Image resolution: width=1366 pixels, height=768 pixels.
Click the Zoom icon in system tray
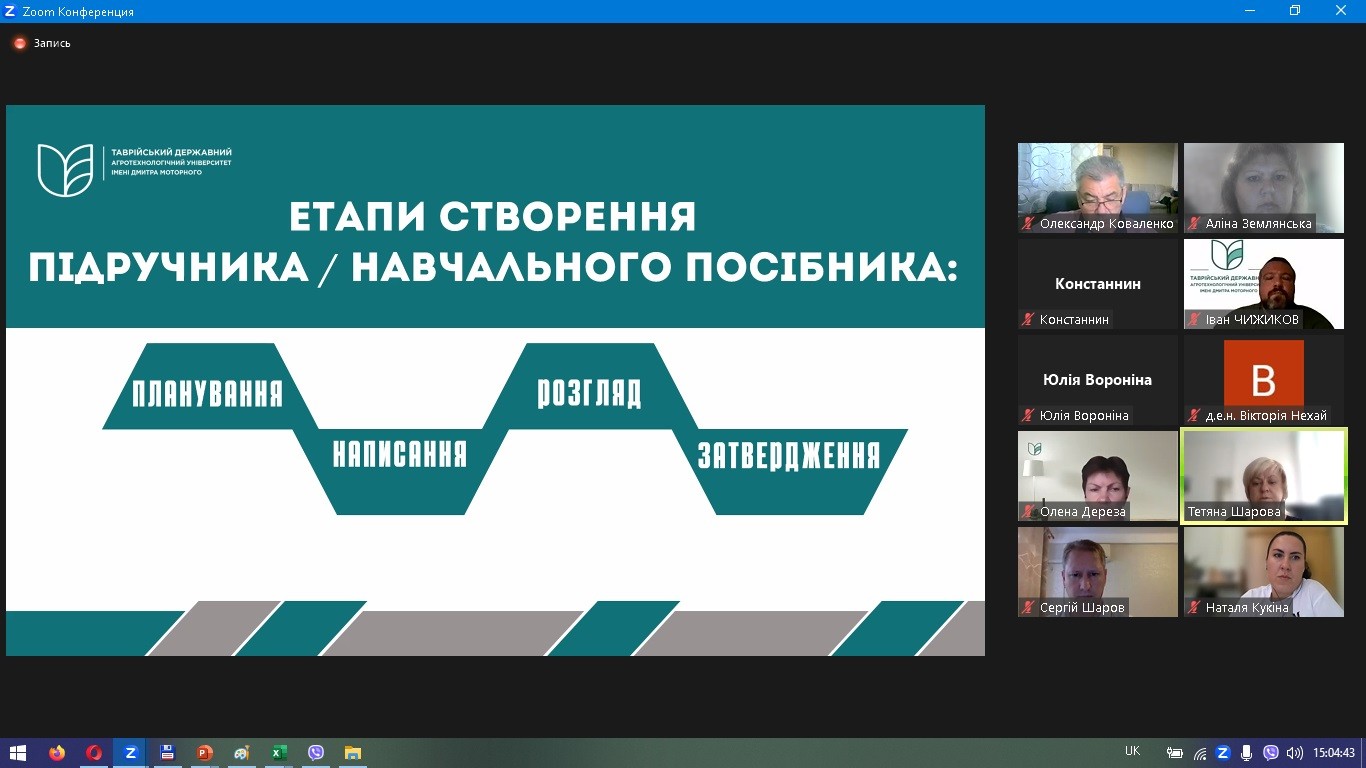pos(1222,752)
